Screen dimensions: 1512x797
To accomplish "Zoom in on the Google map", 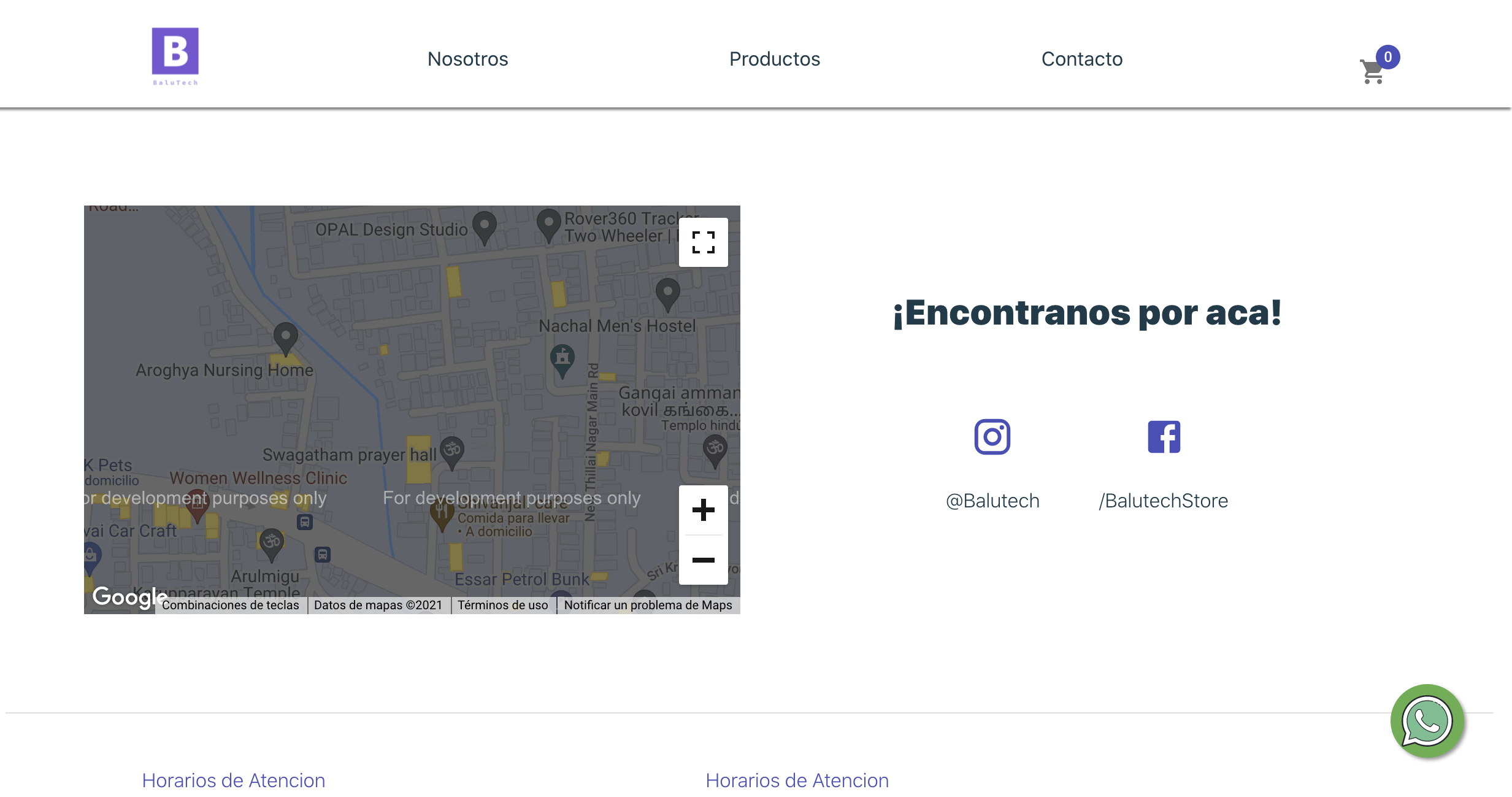I will pyautogui.click(x=703, y=510).
